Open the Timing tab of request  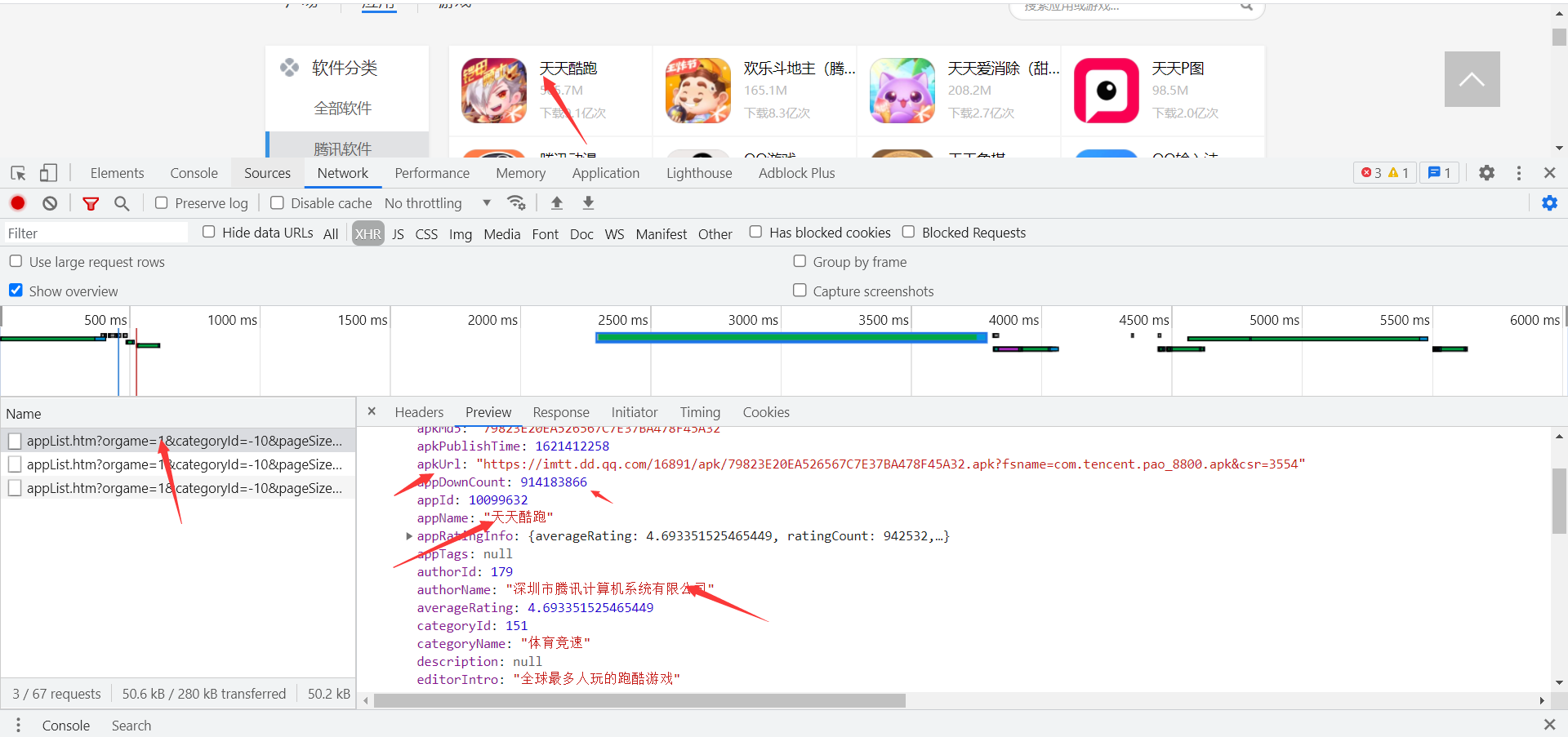click(700, 412)
